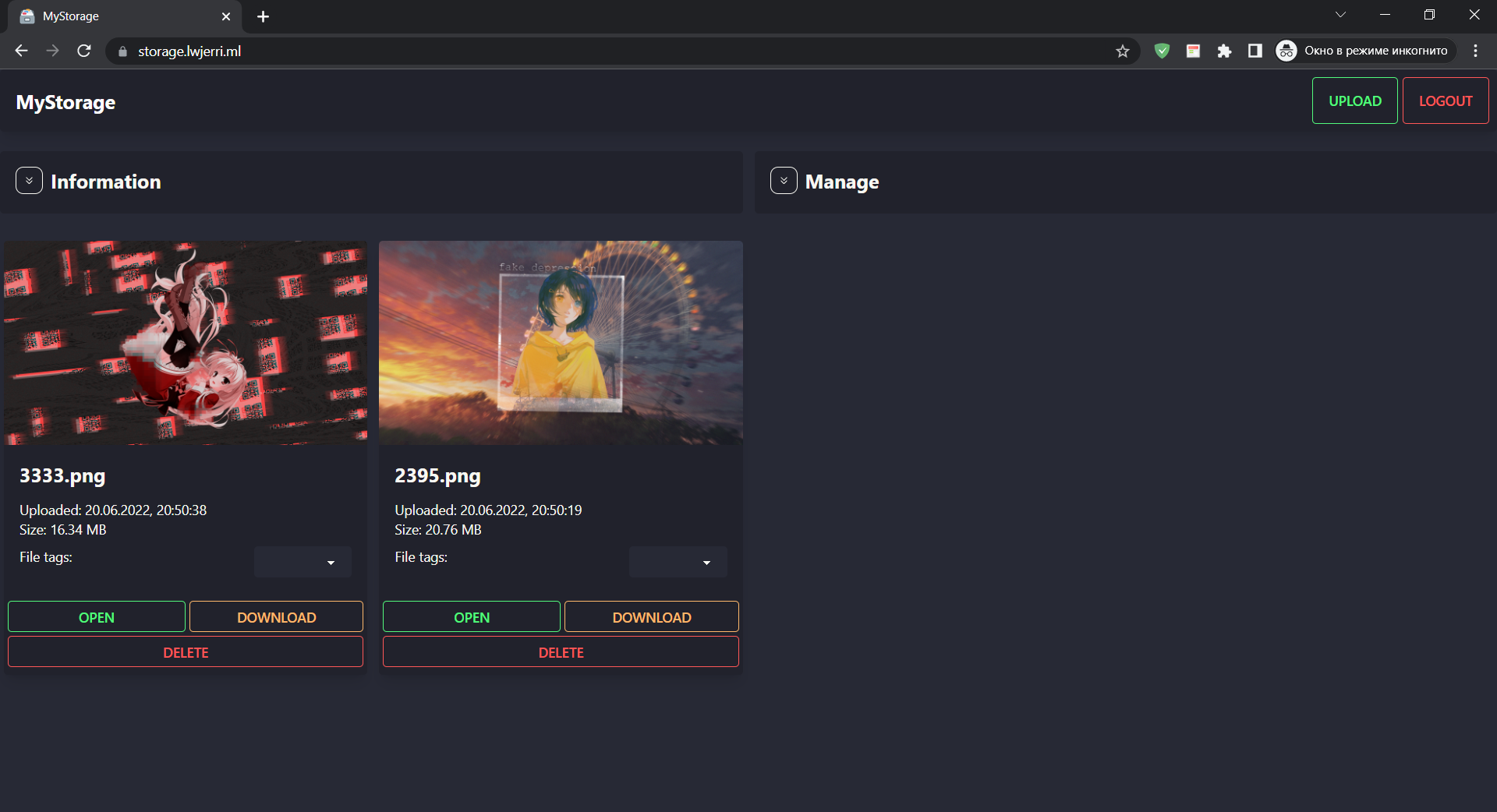Image resolution: width=1497 pixels, height=812 pixels.
Task: Click the 3333.png file name
Action: pyautogui.click(x=62, y=476)
